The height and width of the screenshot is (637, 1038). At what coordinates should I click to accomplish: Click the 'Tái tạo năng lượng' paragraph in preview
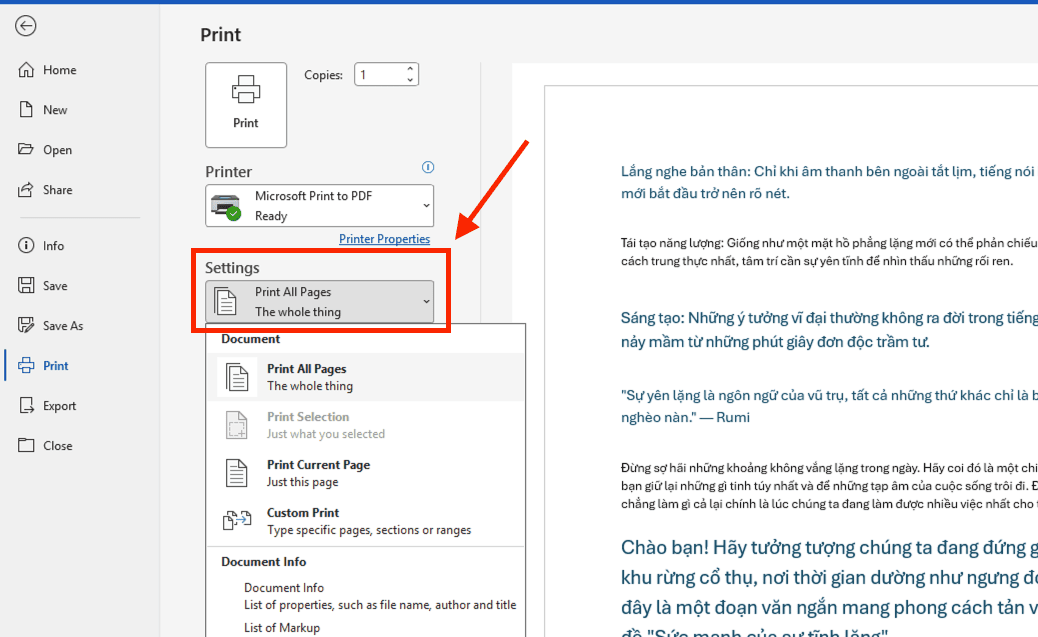(x=829, y=252)
